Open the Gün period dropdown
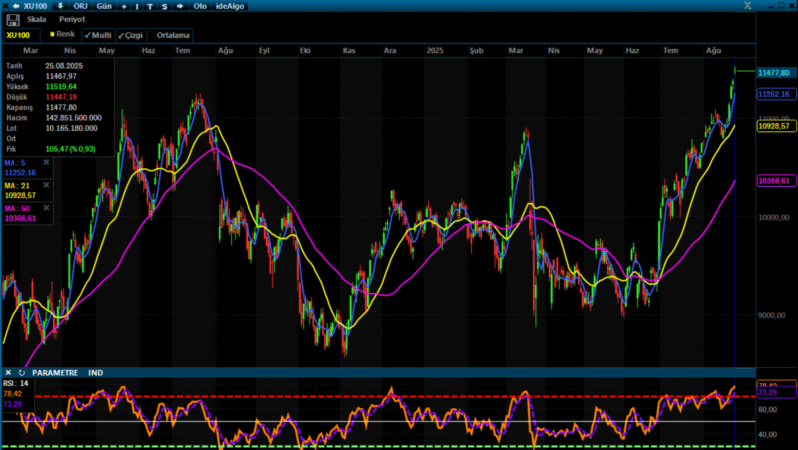 (x=104, y=6)
